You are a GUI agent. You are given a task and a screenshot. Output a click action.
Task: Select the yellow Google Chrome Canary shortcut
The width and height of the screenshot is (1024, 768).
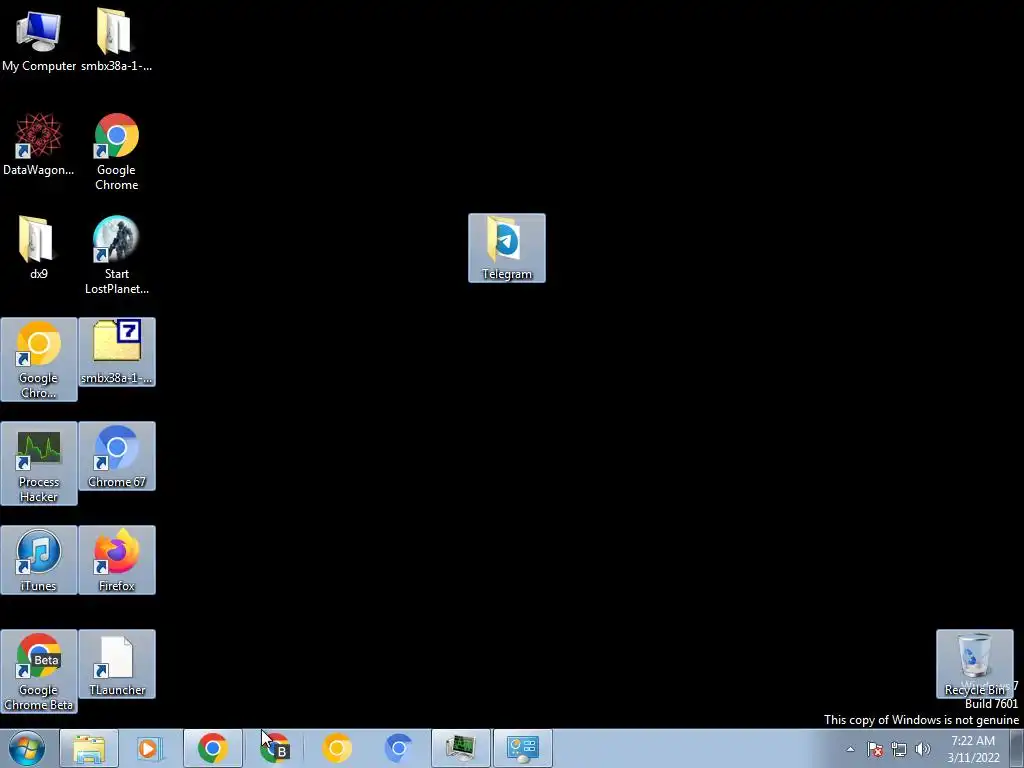[39, 359]
